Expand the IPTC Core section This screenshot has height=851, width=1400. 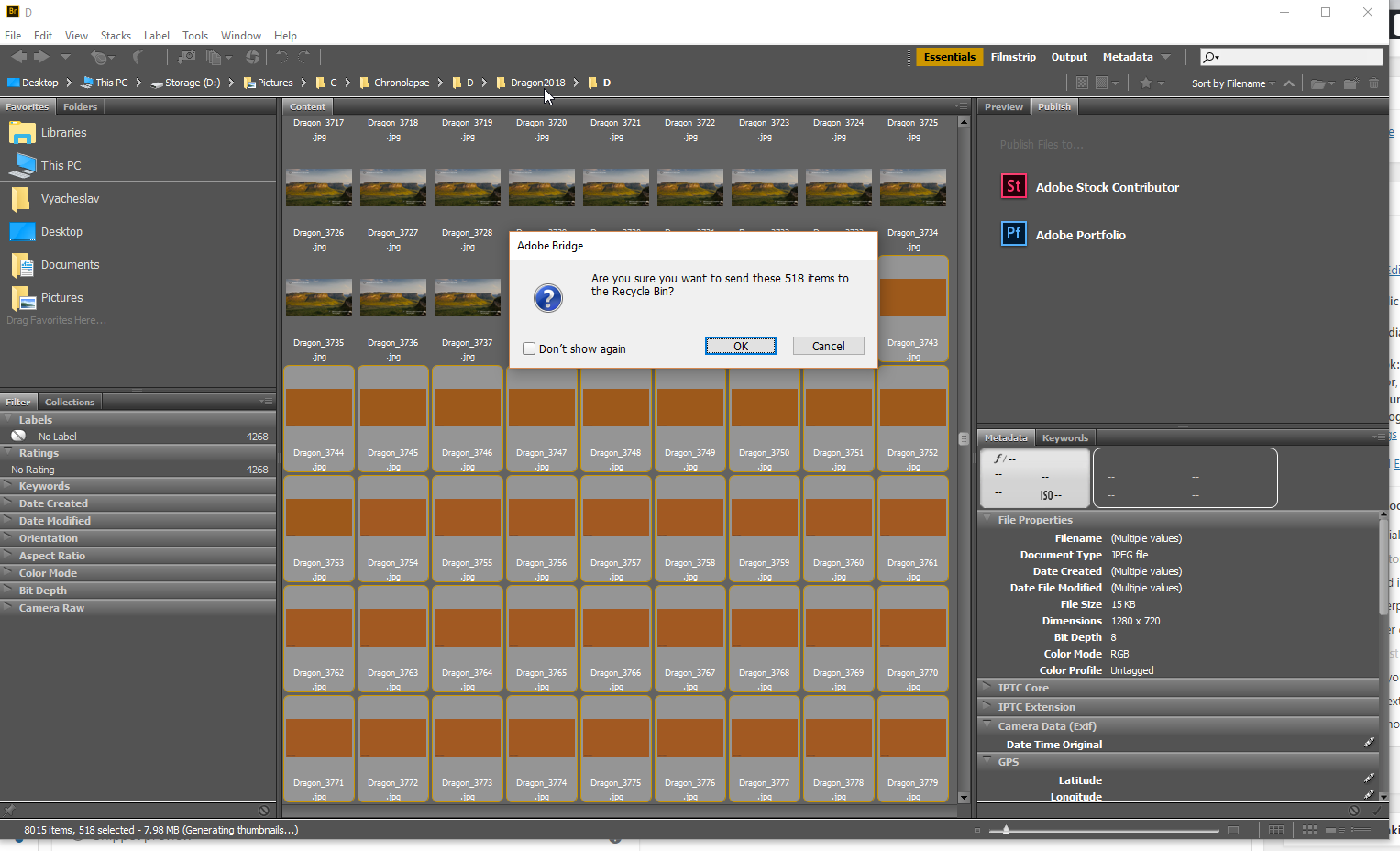click(x=1023, y=688)
